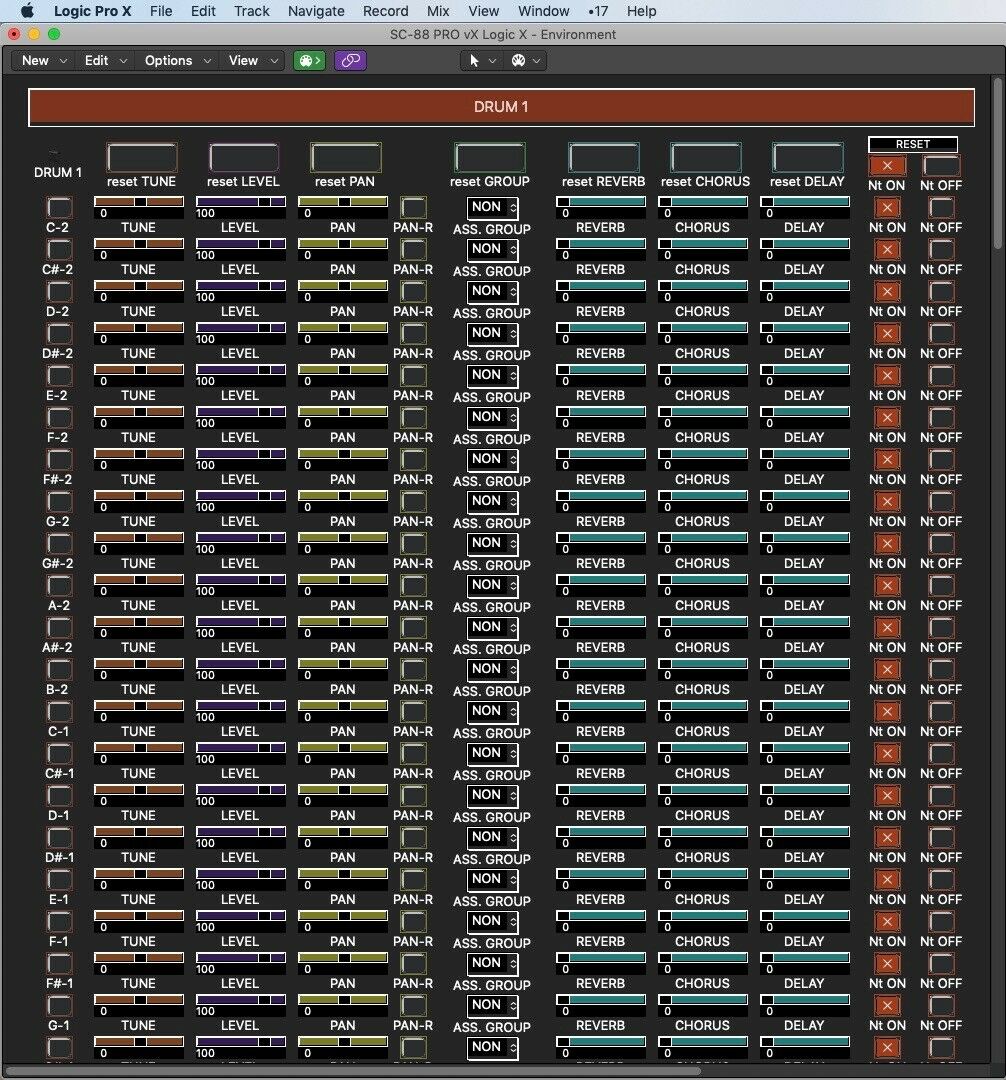
Task: Toggle Nt ON for the D-2 row
Action: [x=888, y=291]
